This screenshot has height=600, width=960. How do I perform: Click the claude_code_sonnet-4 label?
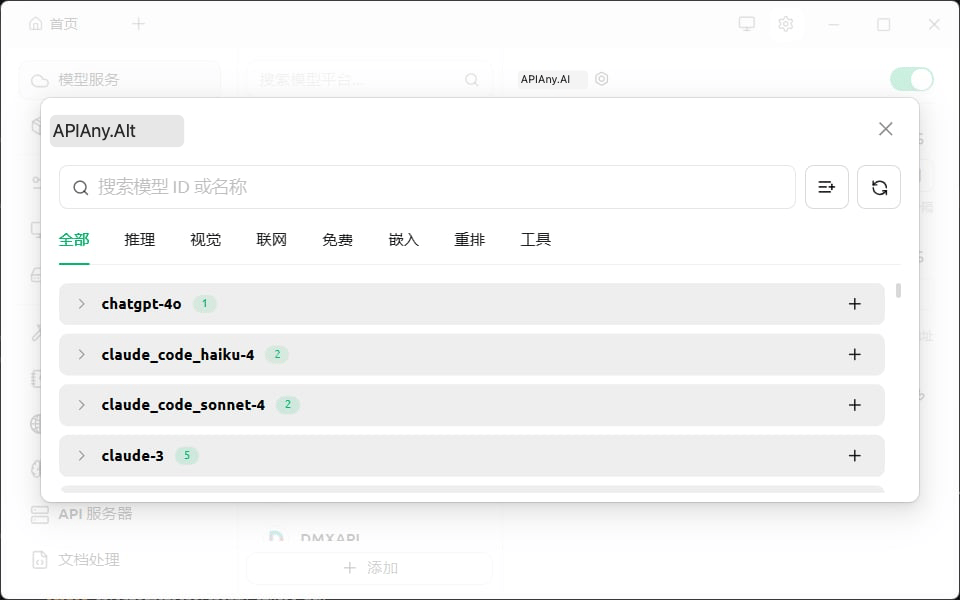pyautogui.click(x=183, y=405)
